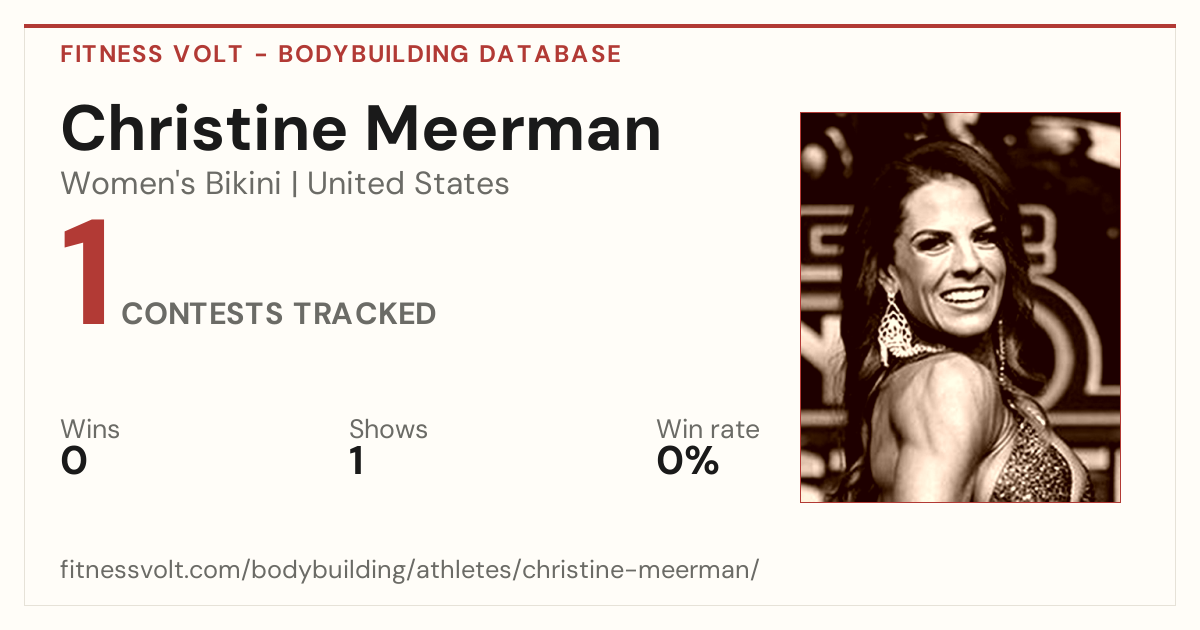Click the United States country text
The width and height of the screenshot is (1200, 630).
pos(408,184)
